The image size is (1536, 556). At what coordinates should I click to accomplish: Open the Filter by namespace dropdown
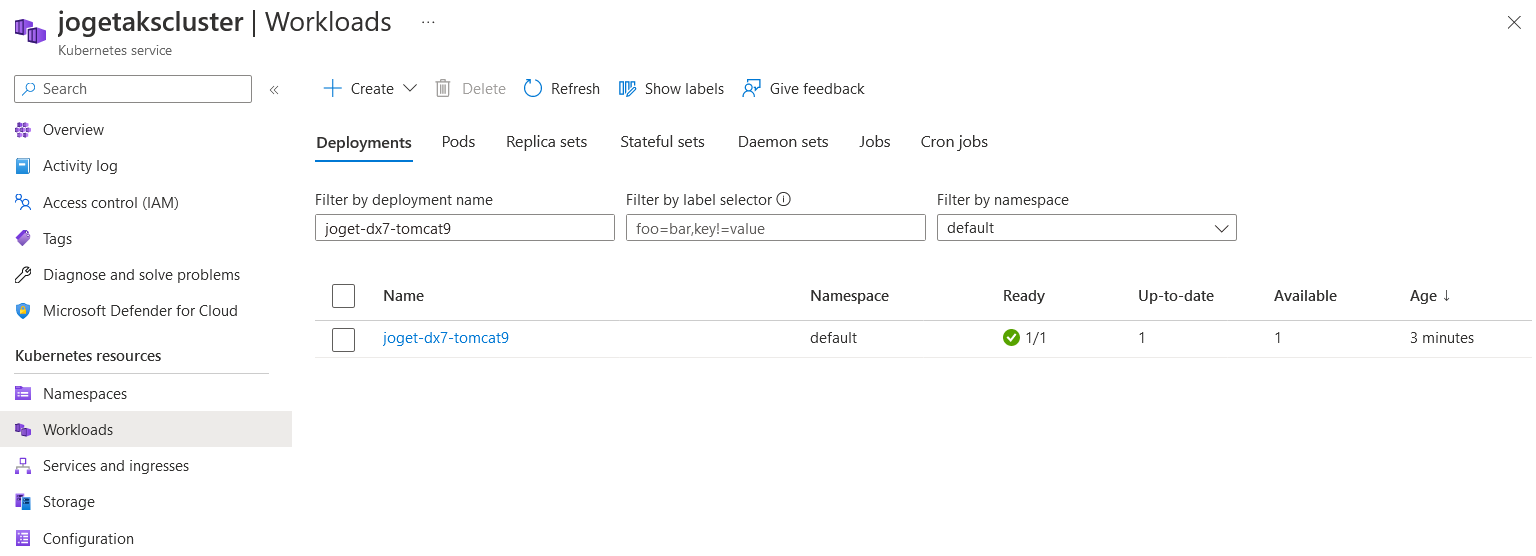tap(1086, 228)
